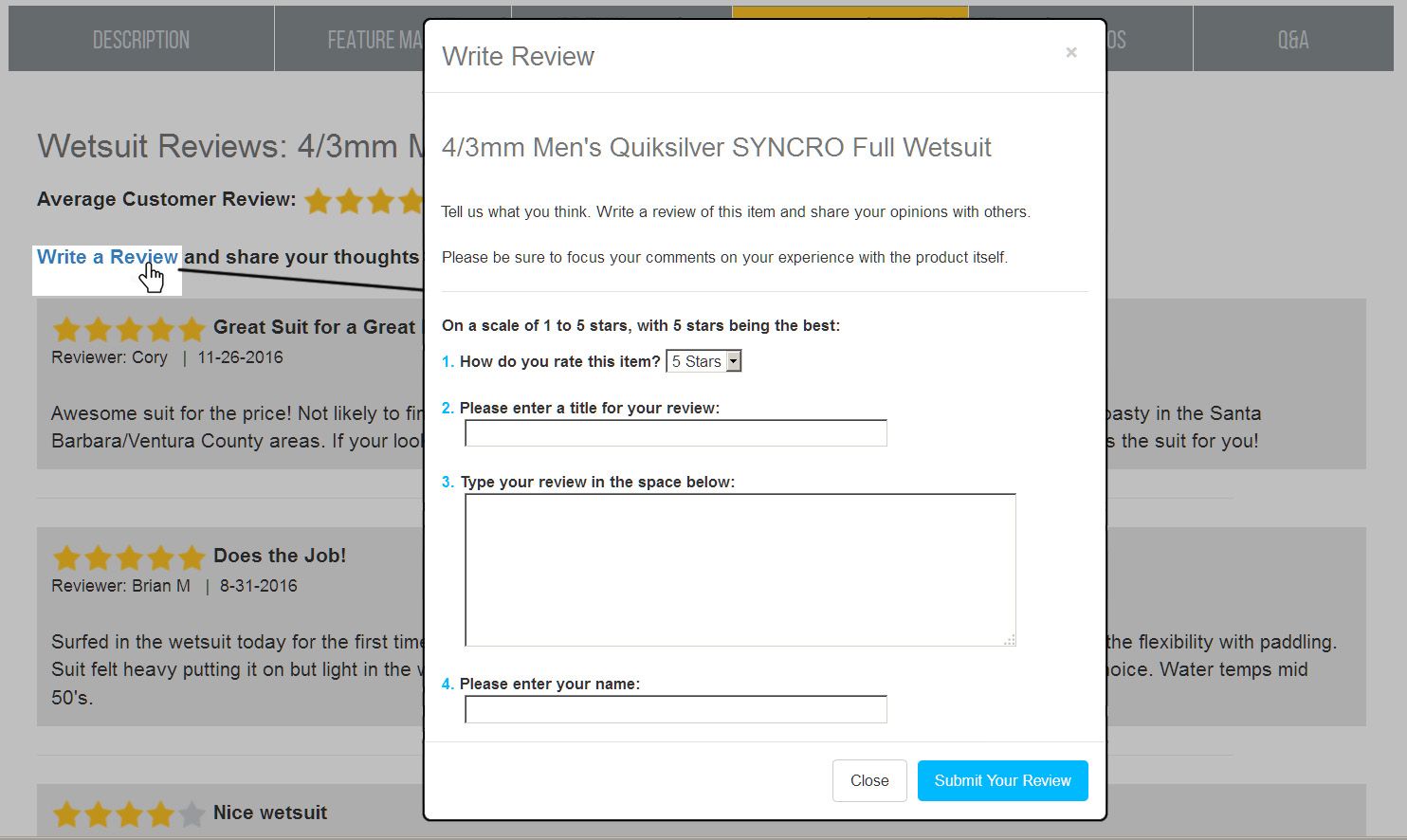The width and height of the screenshot is (1407, 840).
Task: Click the first star of Average Customer Review
Action: pos(319,201)
